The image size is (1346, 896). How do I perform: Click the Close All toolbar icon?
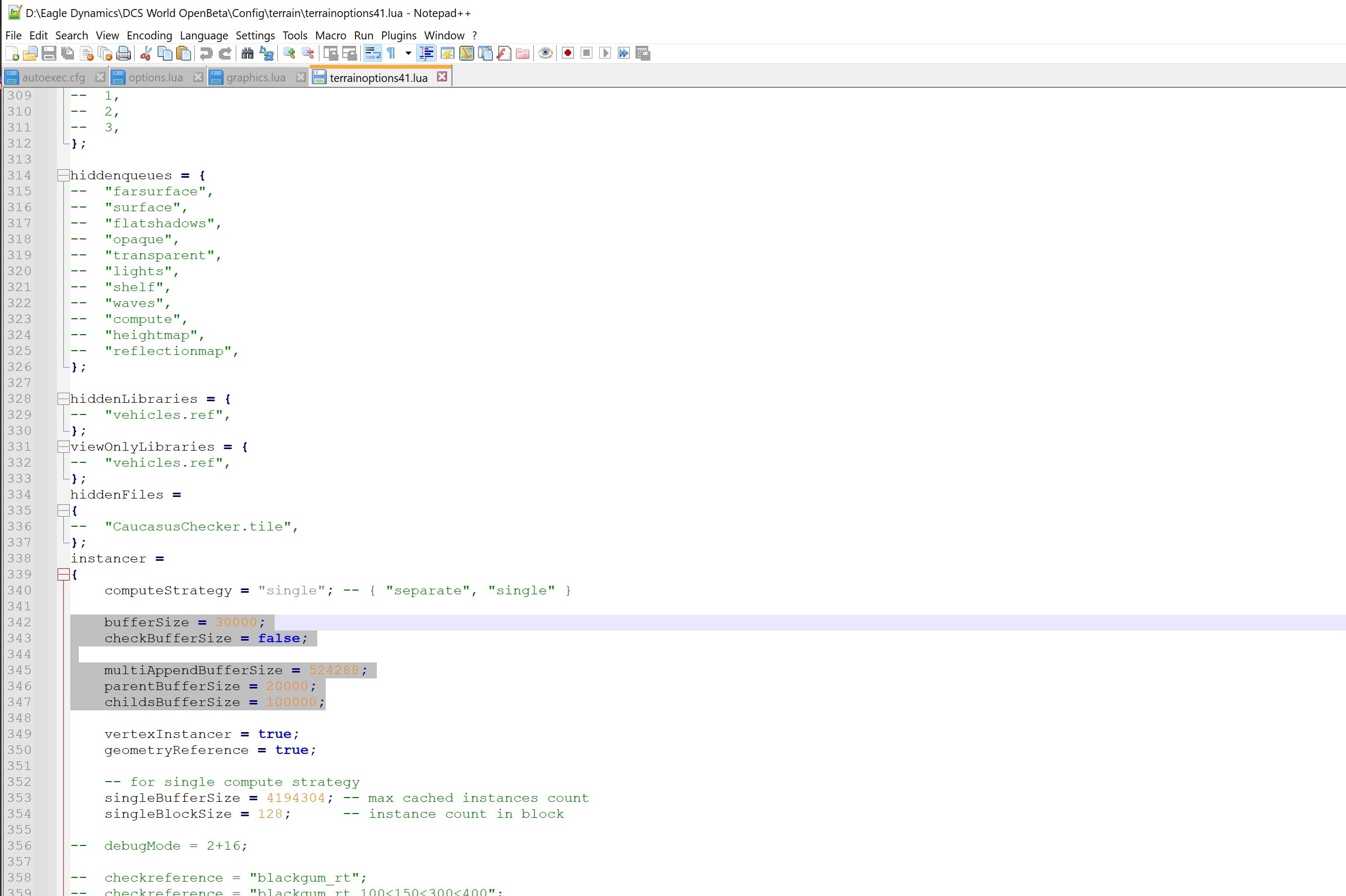[x=105, y=54]
